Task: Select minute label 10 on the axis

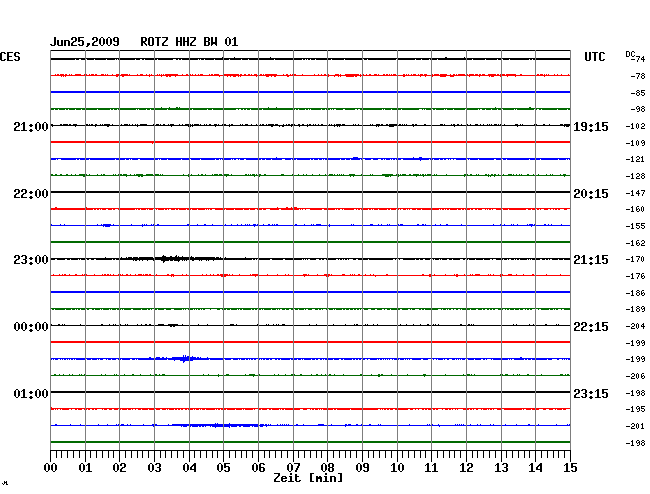Action: (397, 468)
